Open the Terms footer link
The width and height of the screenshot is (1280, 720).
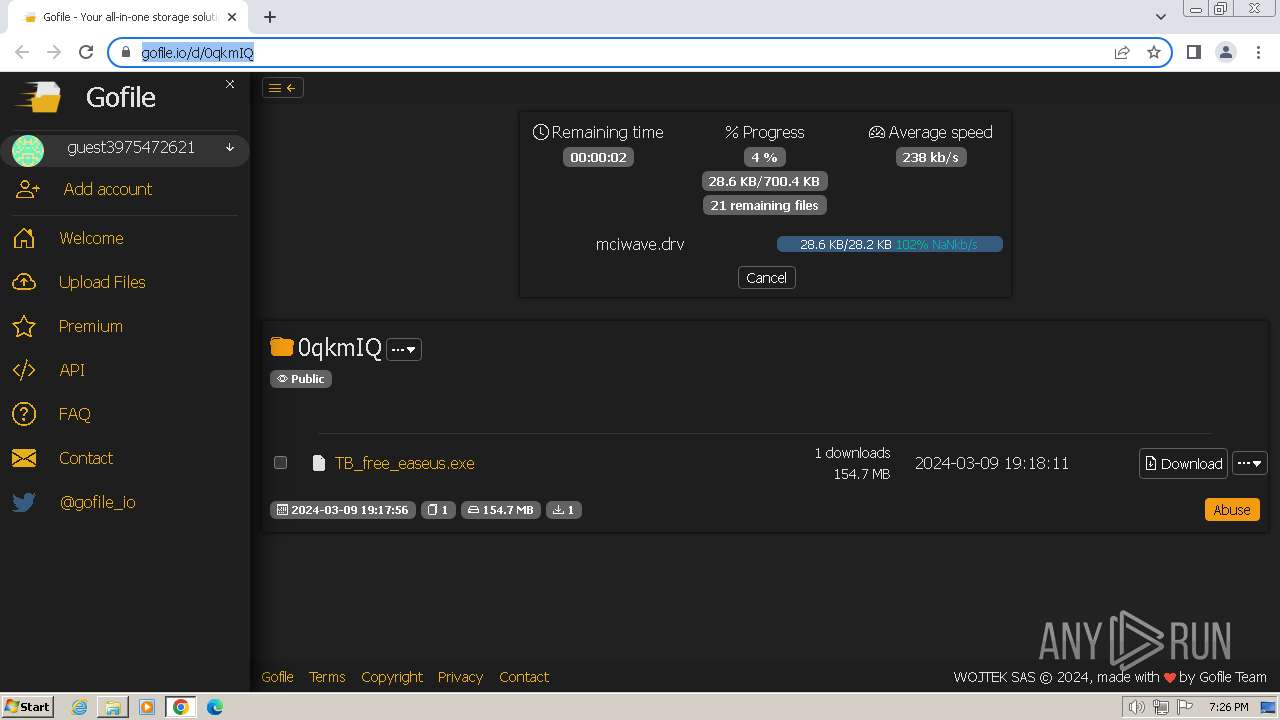click(327, 677)
